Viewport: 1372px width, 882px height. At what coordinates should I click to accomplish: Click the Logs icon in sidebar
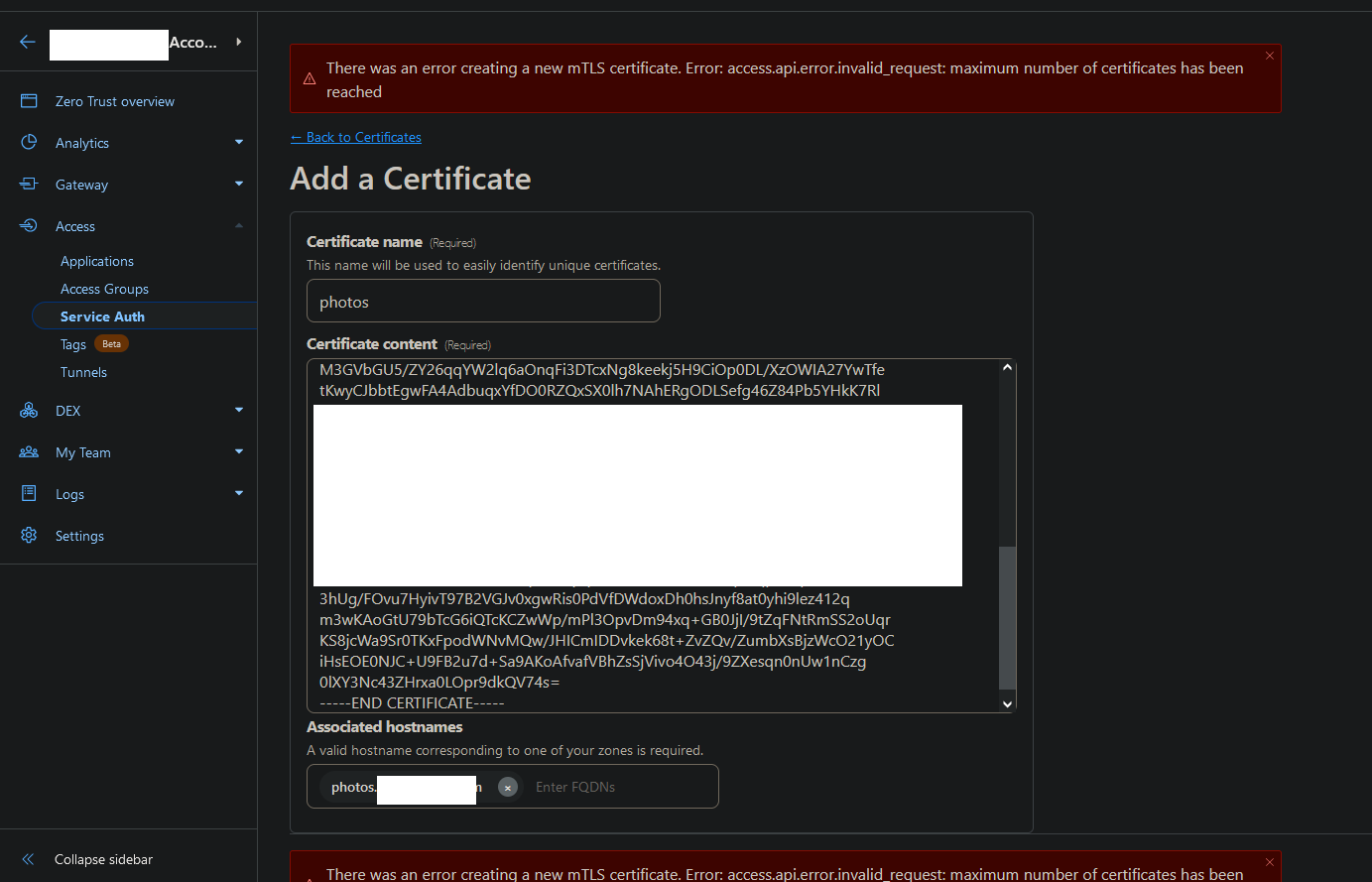(x=29, y=494)
